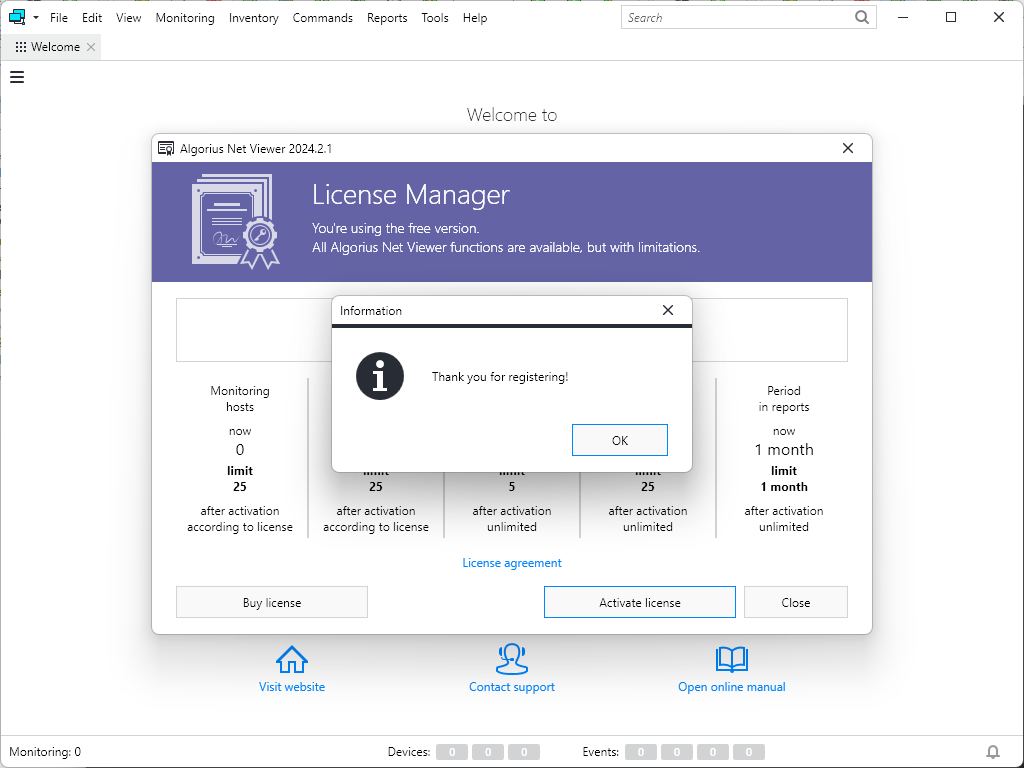Open the Inventory menu
Screen dimensions: 1024x768
[253, 18]
